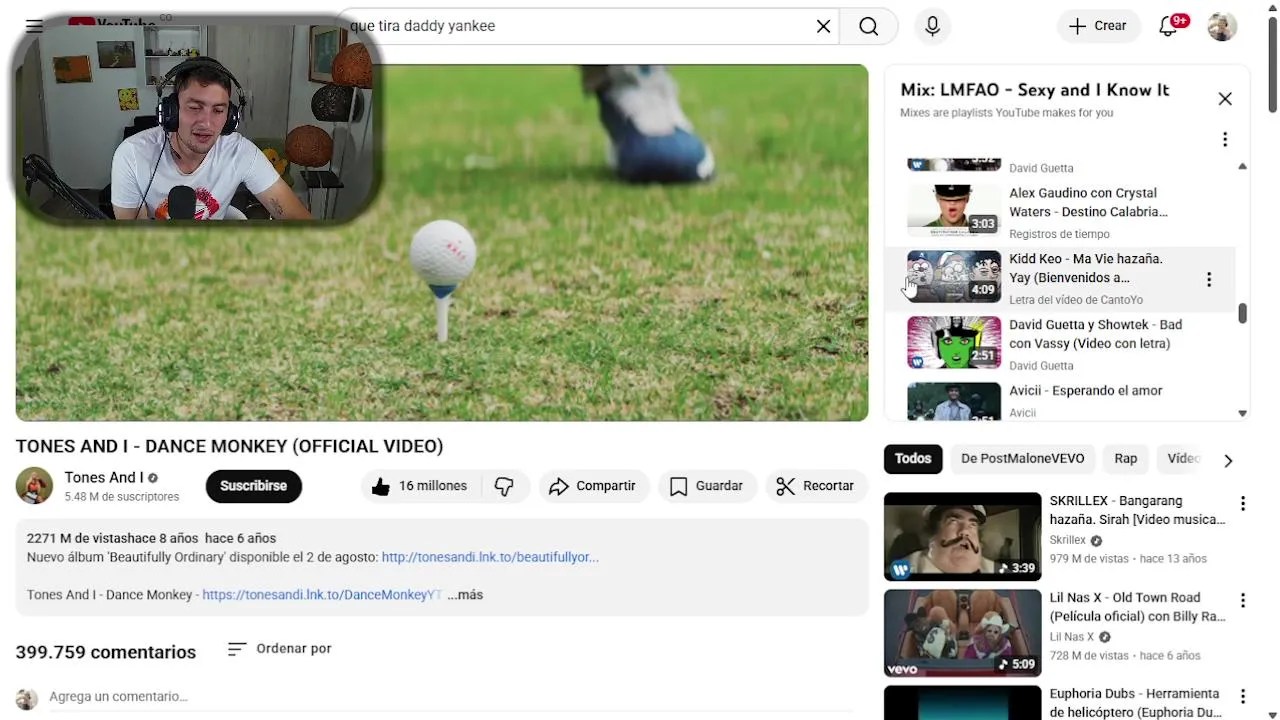Viewport: 1280px width, 720px height.
Task: Play Kidd Keo Ma Vie thumbnail
Action: tap(954, 276)
